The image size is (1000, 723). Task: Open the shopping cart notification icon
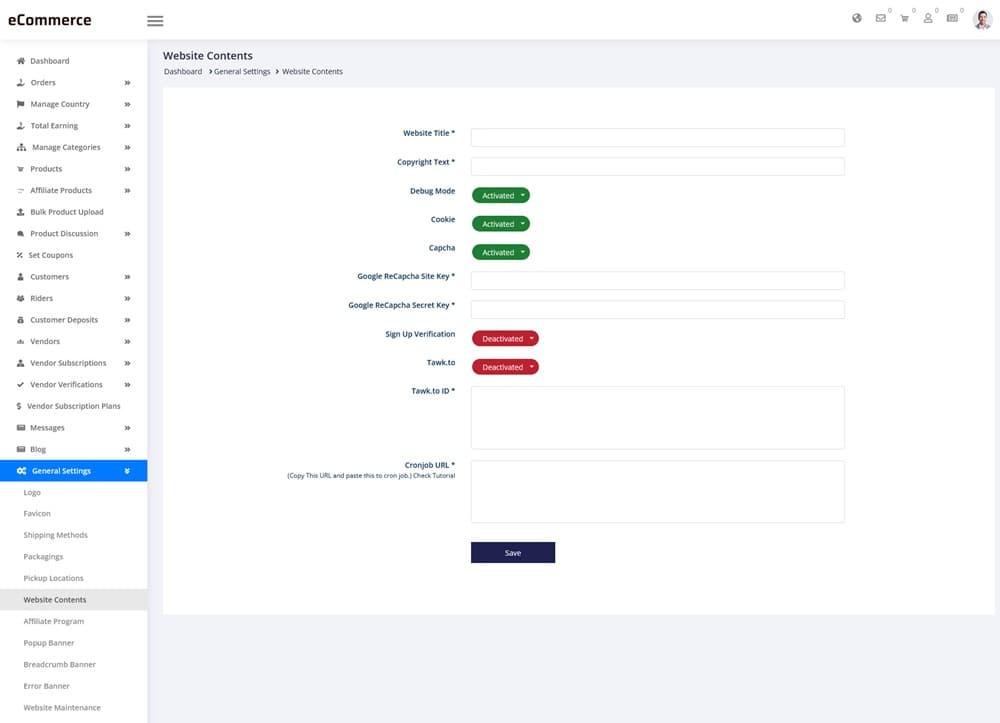904,18
